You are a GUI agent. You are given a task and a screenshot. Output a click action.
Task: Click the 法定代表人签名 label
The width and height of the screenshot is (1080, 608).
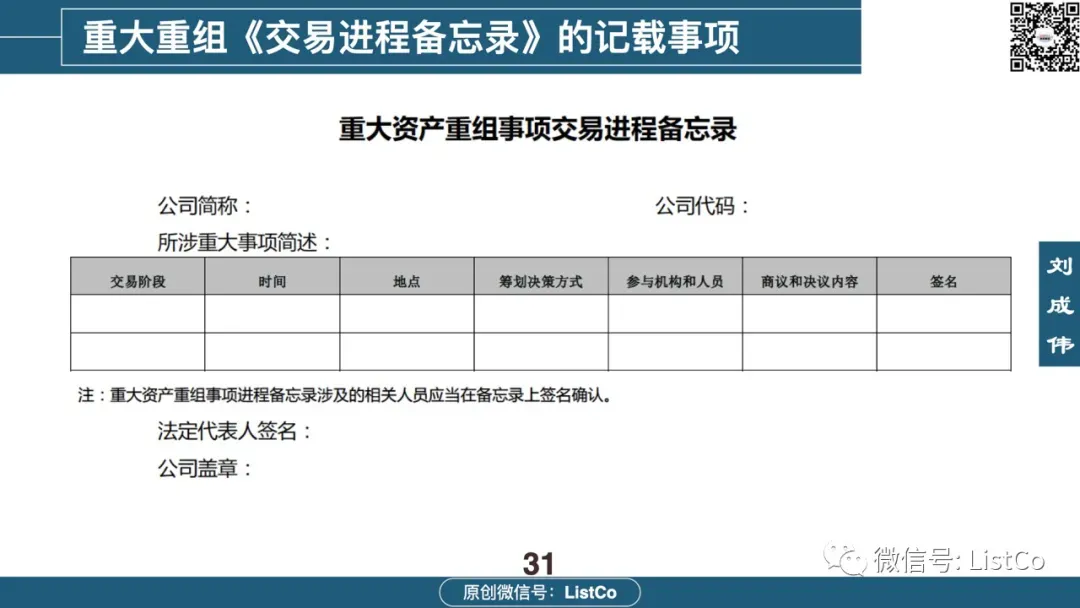pos(234,431)
